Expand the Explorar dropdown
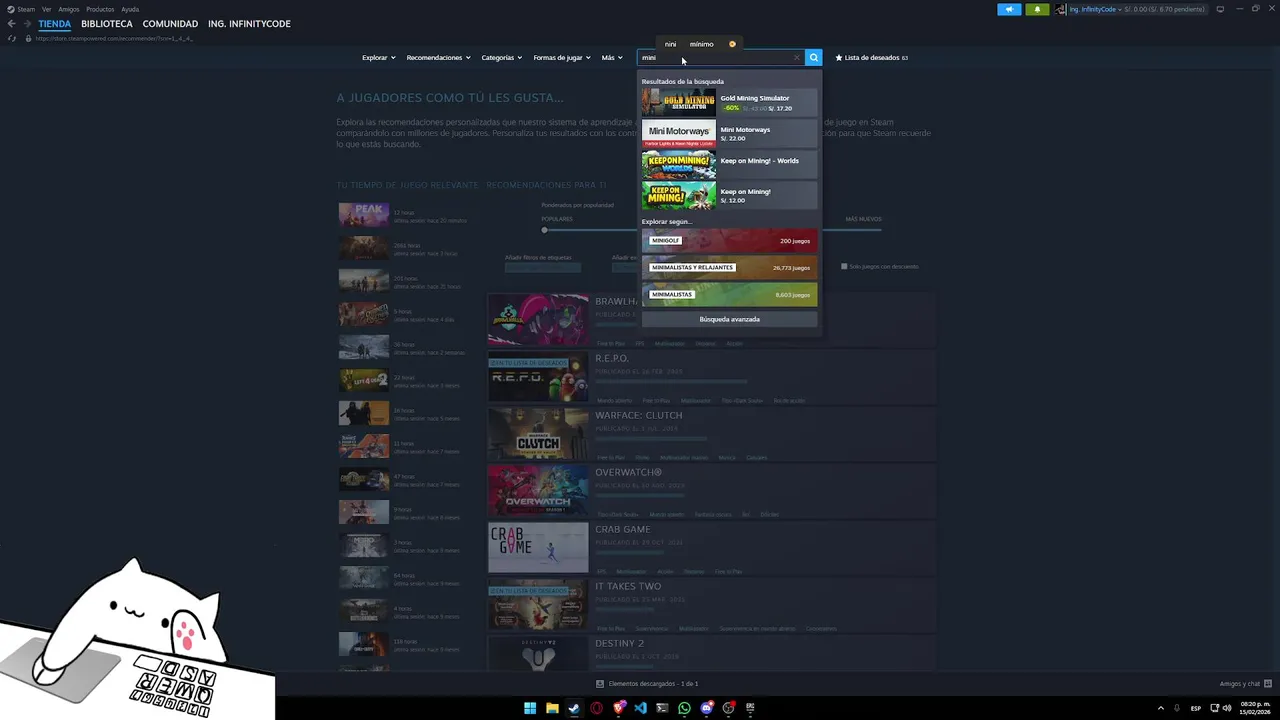 (378, 58)
